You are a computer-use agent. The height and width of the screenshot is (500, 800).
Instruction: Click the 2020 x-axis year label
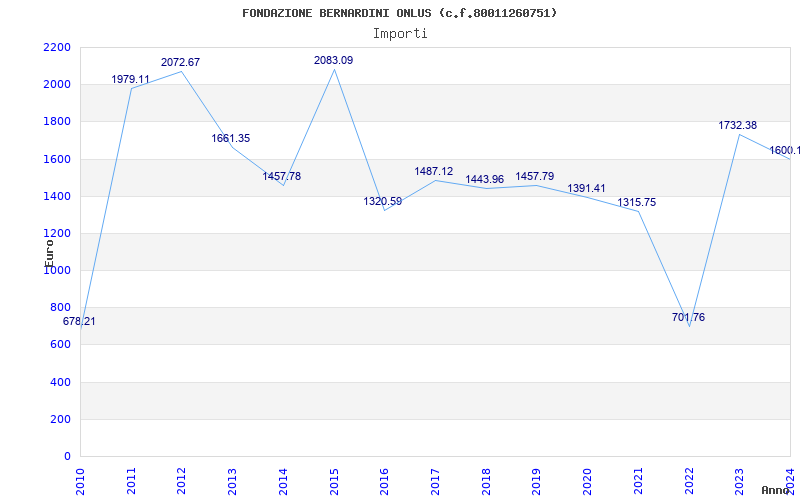coord(587,481)
